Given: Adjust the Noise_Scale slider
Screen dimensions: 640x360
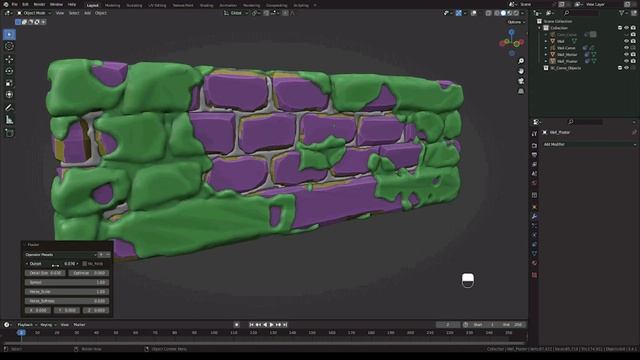Looking at the screenshot, I should coord(67,292).
